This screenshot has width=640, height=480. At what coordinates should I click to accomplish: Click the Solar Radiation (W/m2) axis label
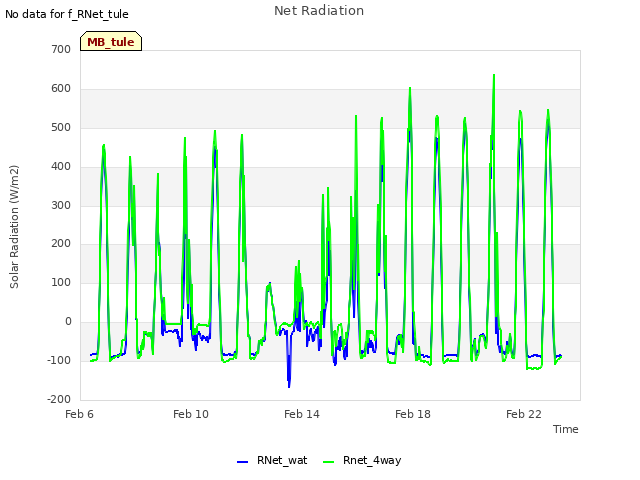[14, 227]
